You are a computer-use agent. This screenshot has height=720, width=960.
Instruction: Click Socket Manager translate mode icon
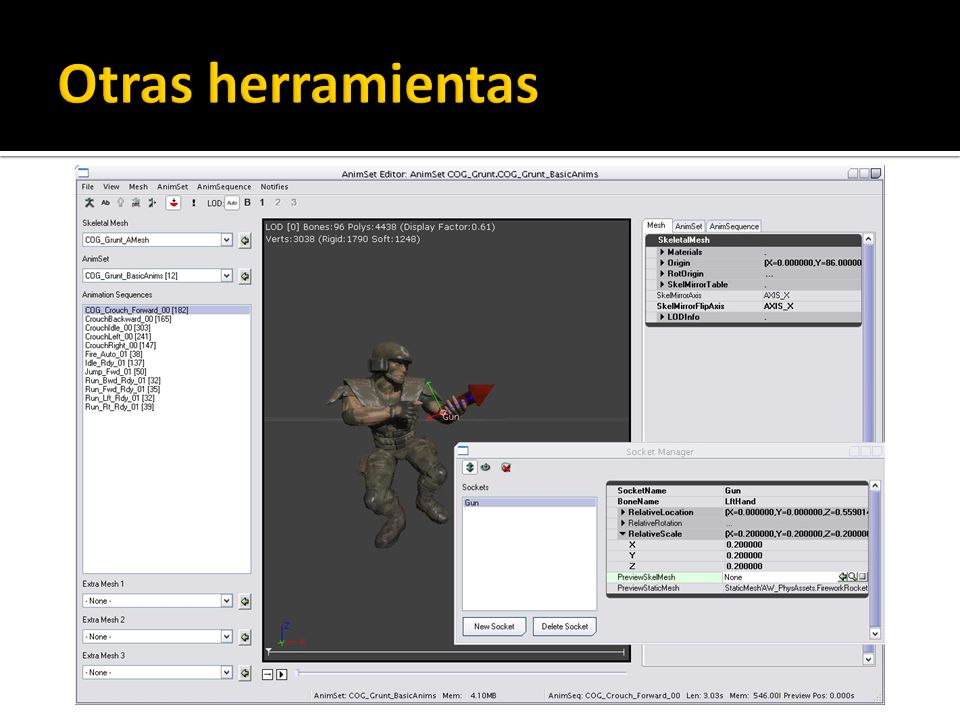(x=470, y=467)
